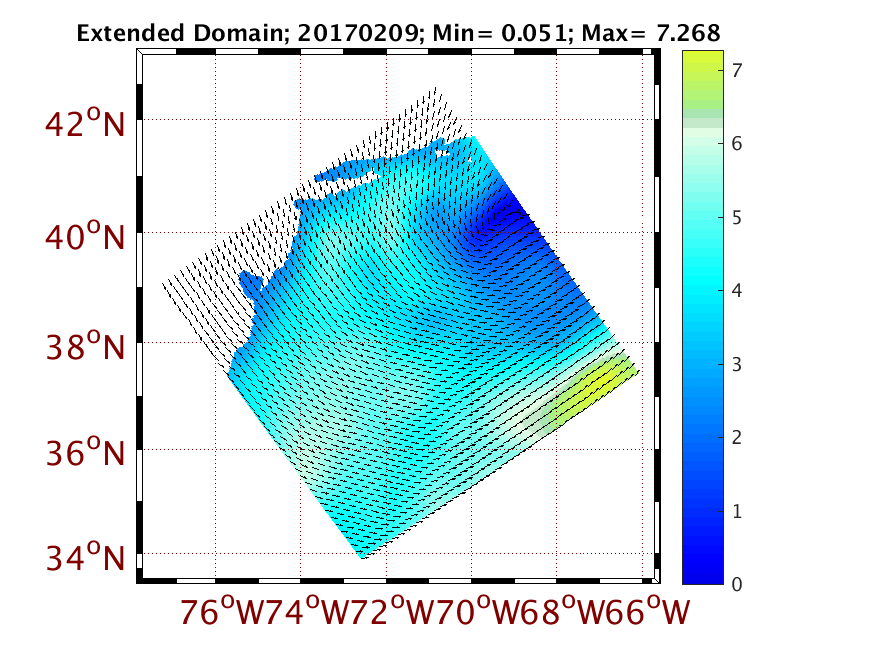Screen dimensions: 874x655
Task: Click the 'Min= 0.051' value in title
Action: 499,33
